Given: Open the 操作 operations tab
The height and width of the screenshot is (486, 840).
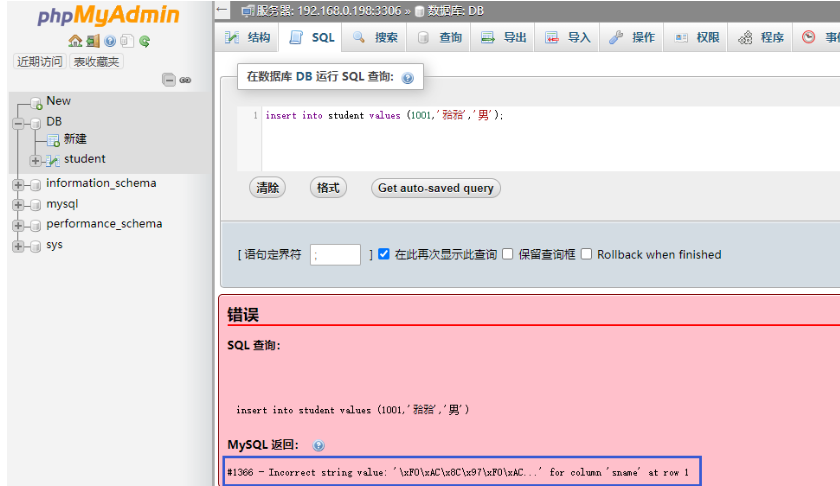Looking at the screenshot, I should (632, 38).
